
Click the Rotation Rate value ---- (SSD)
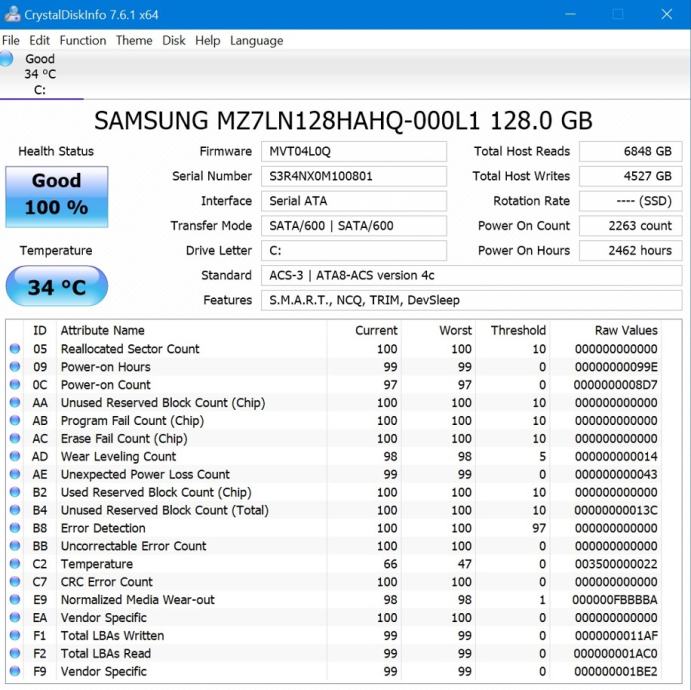click(631, 201)
